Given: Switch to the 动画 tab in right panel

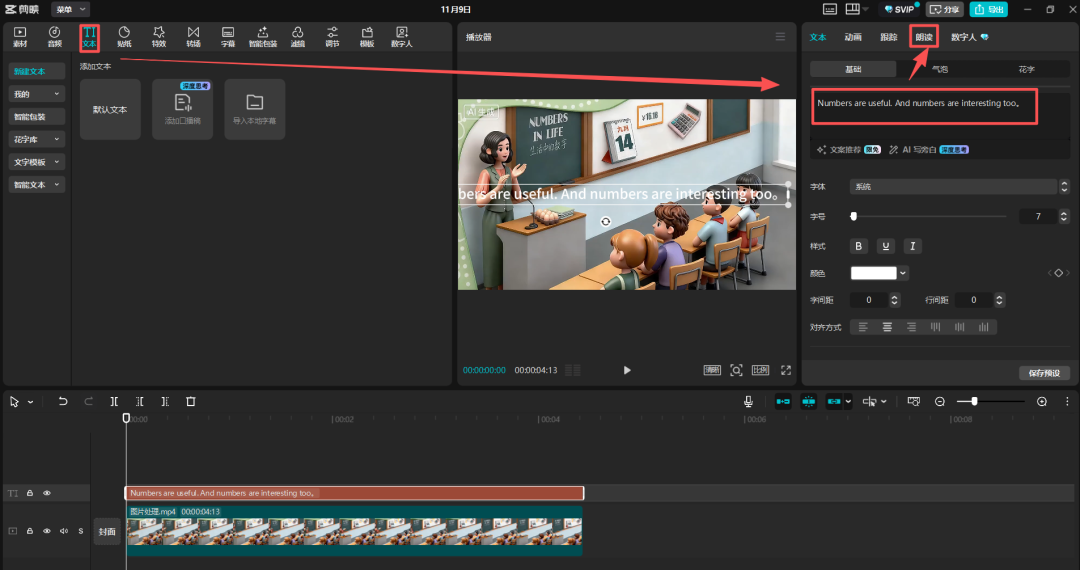Looking at the screenshot, I should 853,37.
